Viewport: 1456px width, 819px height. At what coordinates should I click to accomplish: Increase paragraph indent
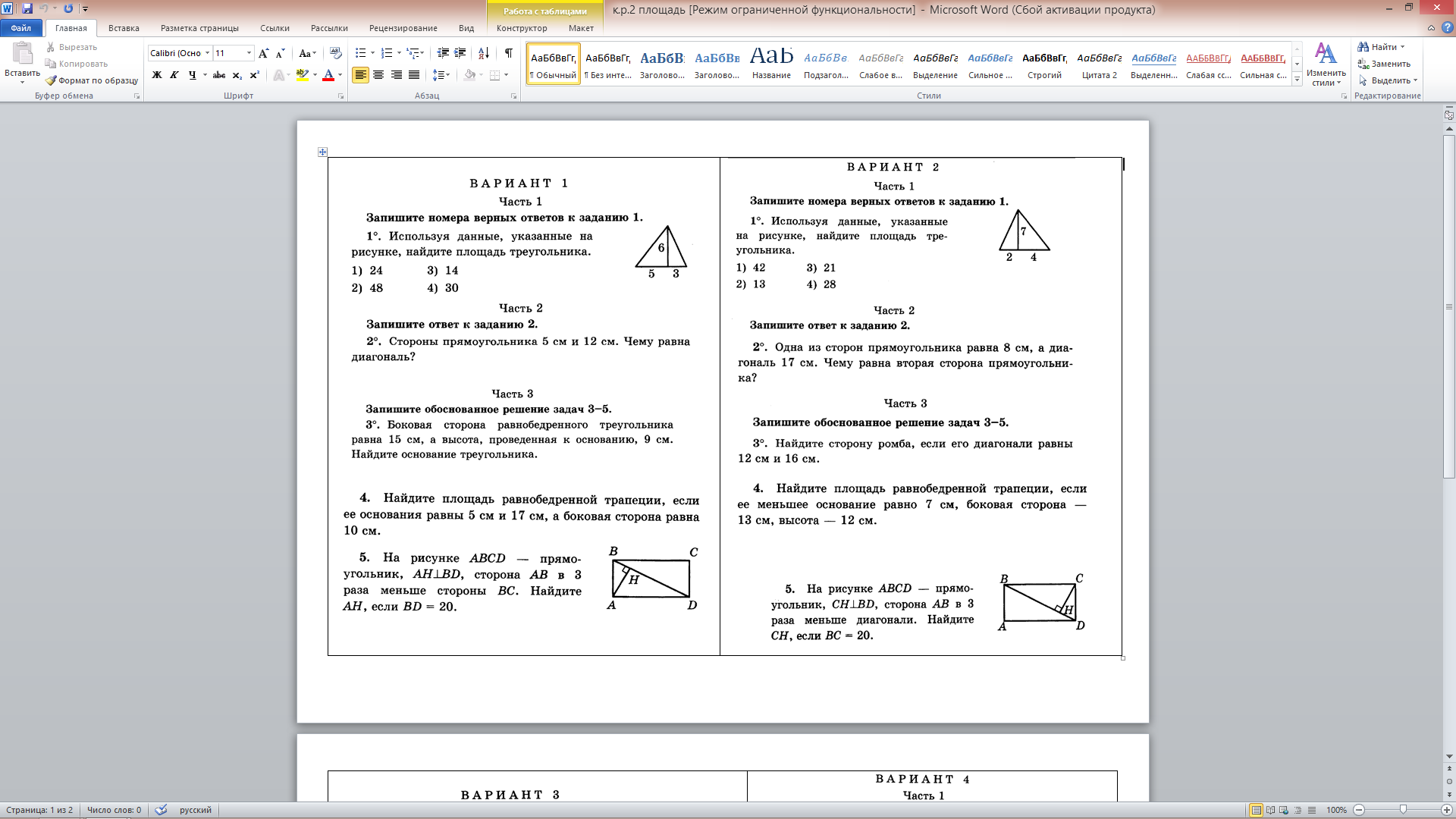pyautogui.click(x=460, y=53)
